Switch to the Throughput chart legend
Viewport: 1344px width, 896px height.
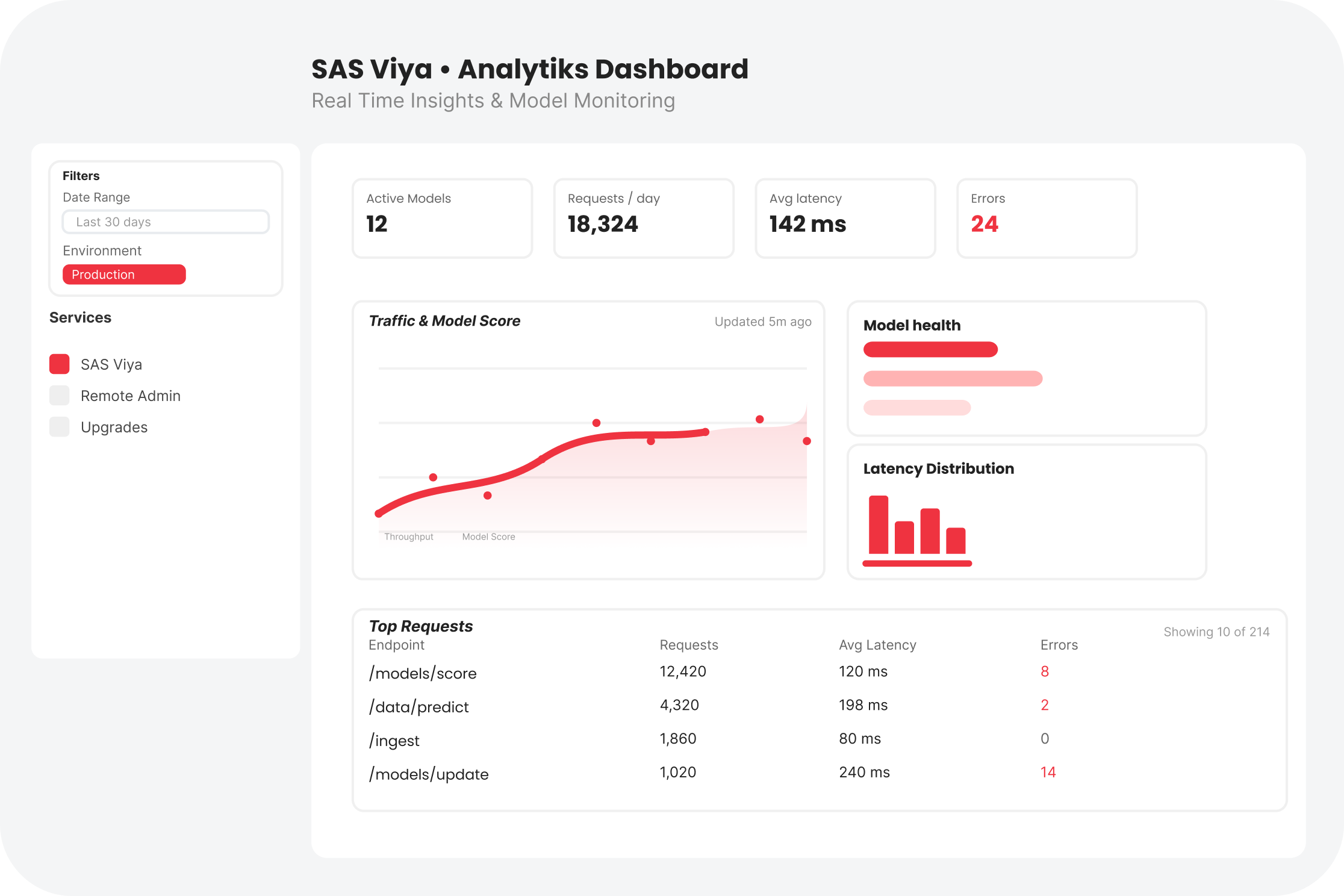pyautogui.click(x=408, y=537)
